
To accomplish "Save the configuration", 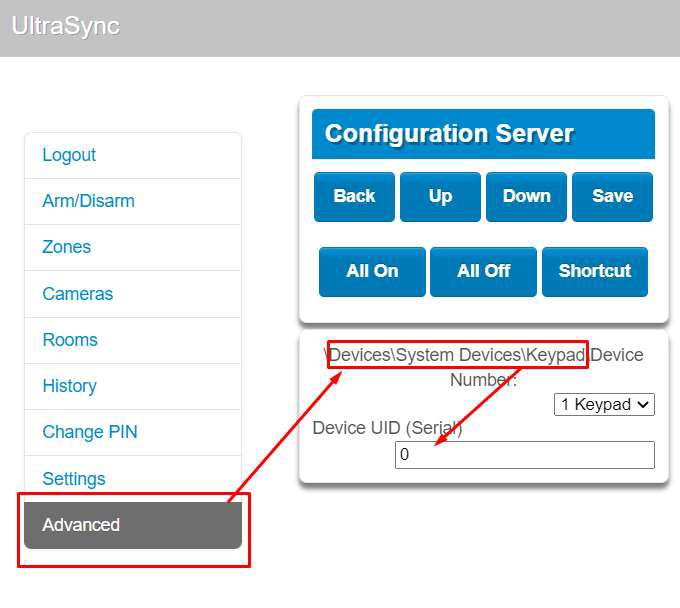I will pos(612,196).
